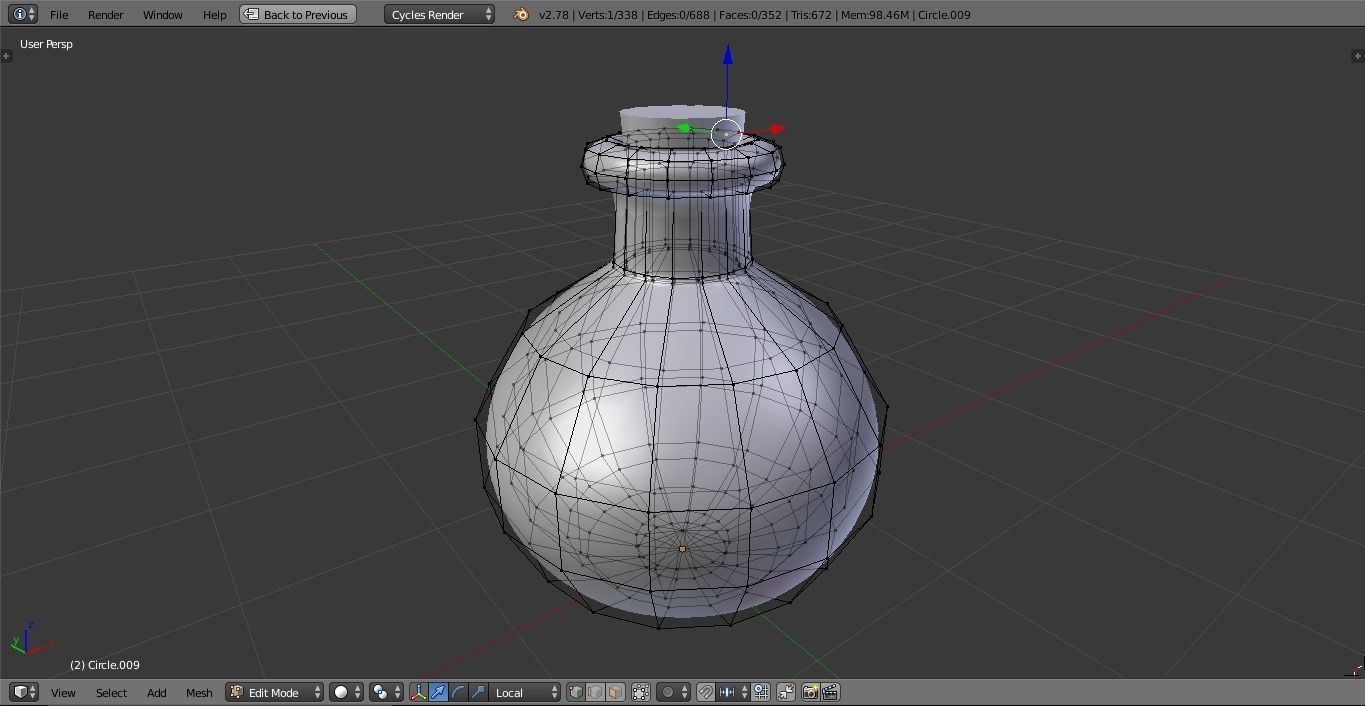The width and height of the screenshot is (1365, 706).
Task: Switch to vertex select mode
Action: pyautogui.click(x=575, y=692)
